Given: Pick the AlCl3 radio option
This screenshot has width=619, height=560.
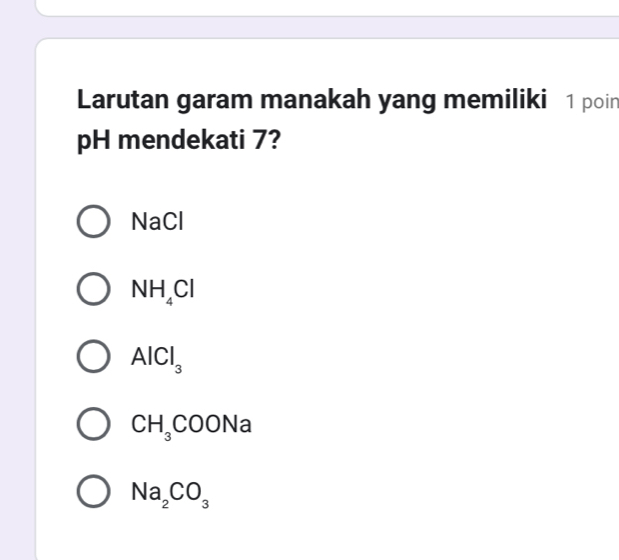Looking at the screenshot, I should 94,358.
